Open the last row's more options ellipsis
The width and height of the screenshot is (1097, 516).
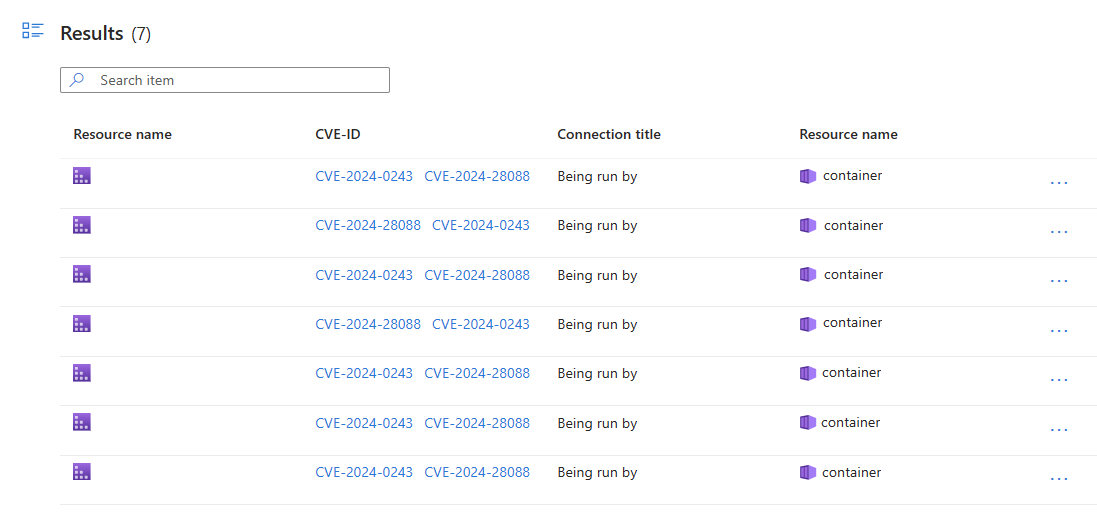point(1059,479)
